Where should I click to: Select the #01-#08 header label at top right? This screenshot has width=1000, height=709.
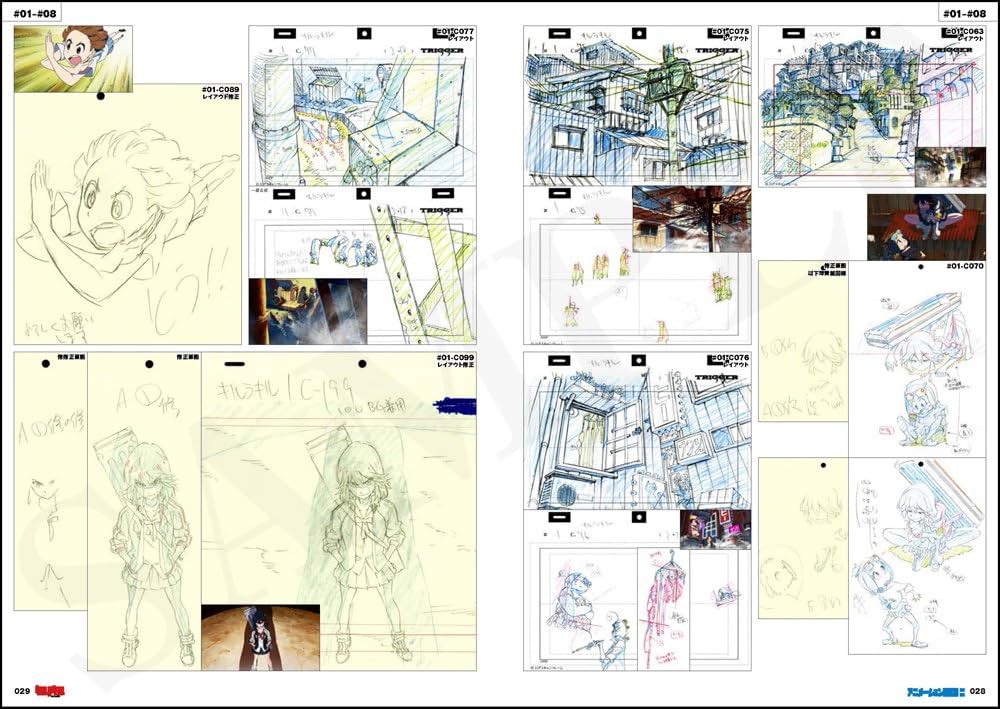(963, 13)
